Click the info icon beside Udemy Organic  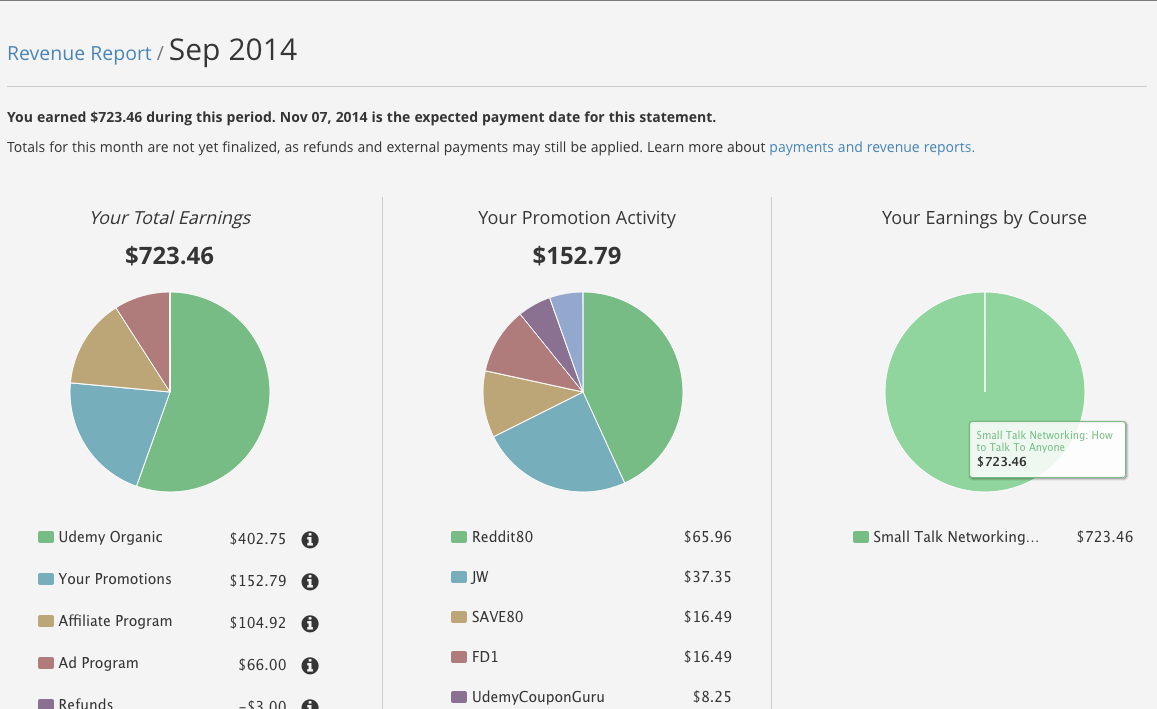click(310, 540)
